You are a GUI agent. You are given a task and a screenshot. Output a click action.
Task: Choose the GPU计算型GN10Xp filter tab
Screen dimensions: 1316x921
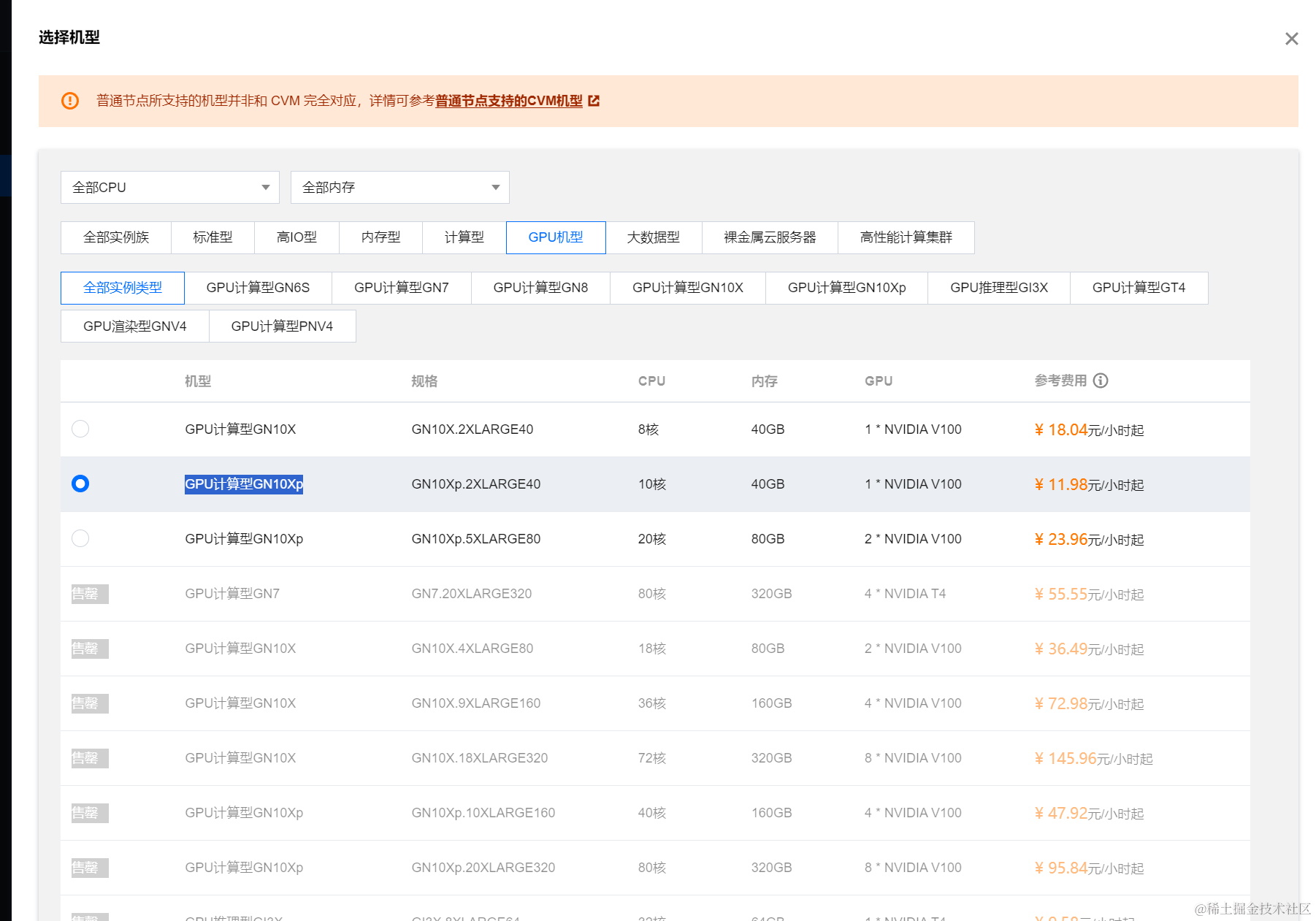847,288
